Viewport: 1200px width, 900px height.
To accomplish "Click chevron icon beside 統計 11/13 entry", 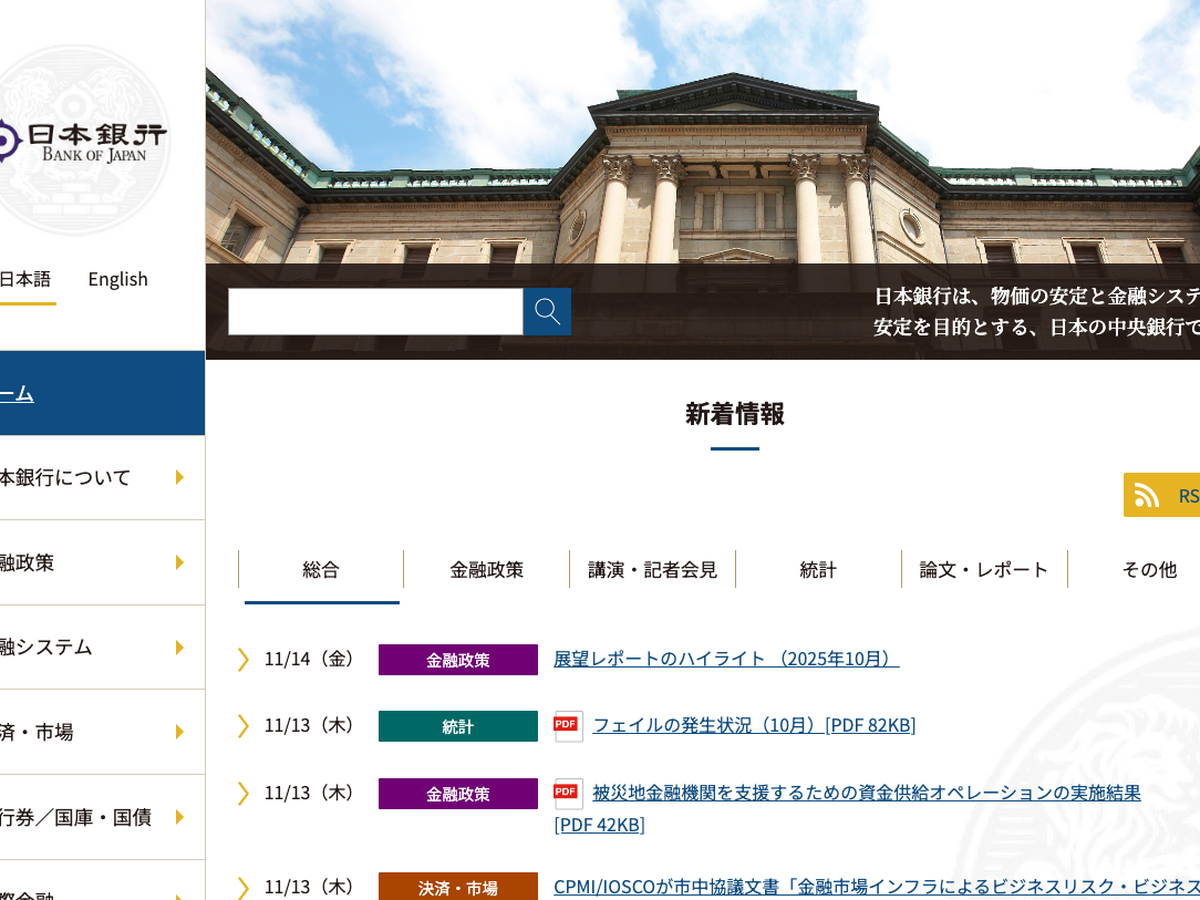I will click(243, 726).
